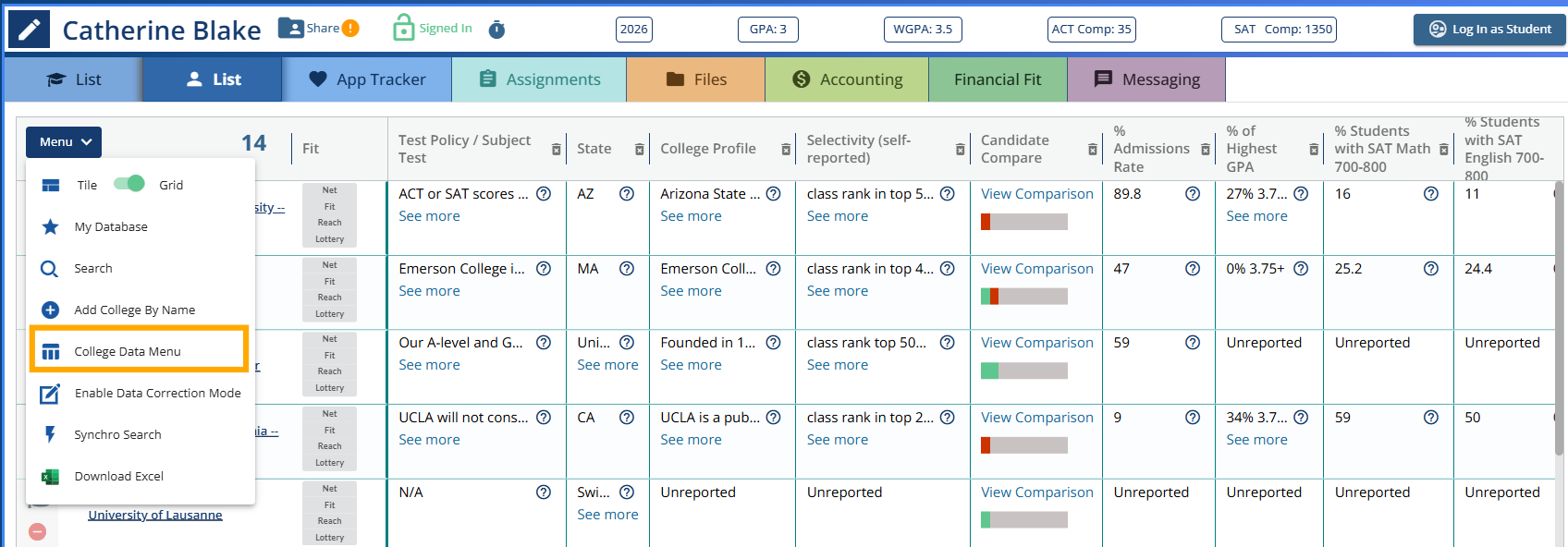Click help icon next to '27% 3.7...'
The height and width of the screenshot is (547, 1568).
tap(1301, 194)
